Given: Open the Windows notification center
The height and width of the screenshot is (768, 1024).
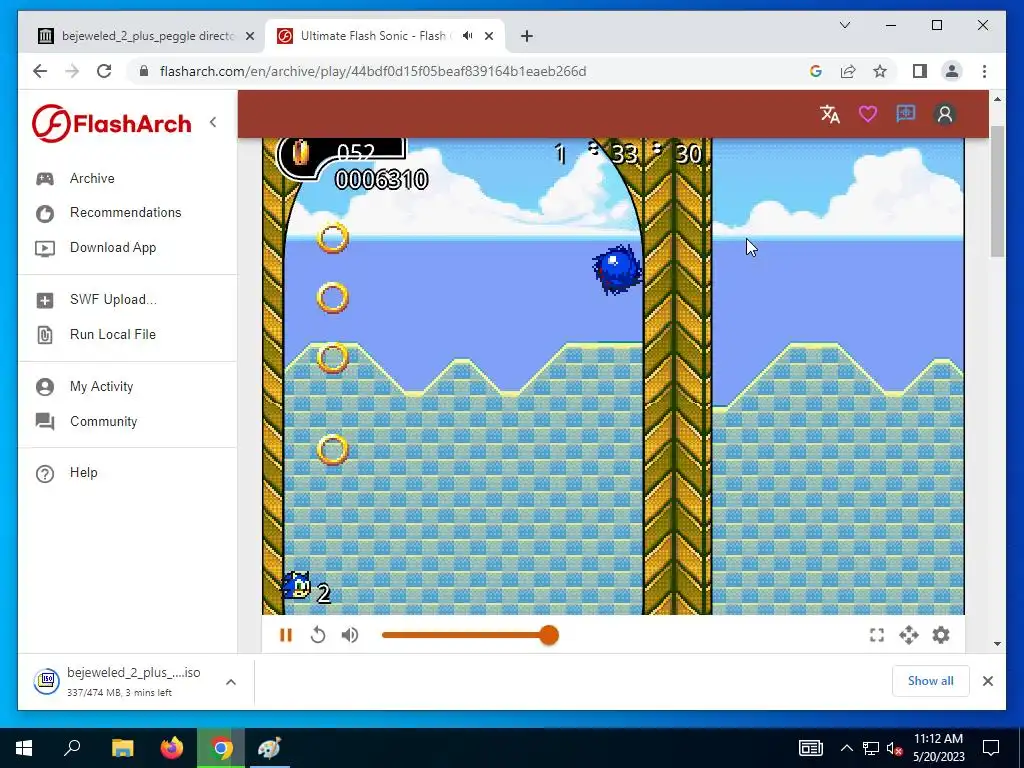Looking at the screenshot, I should point(991,748).
